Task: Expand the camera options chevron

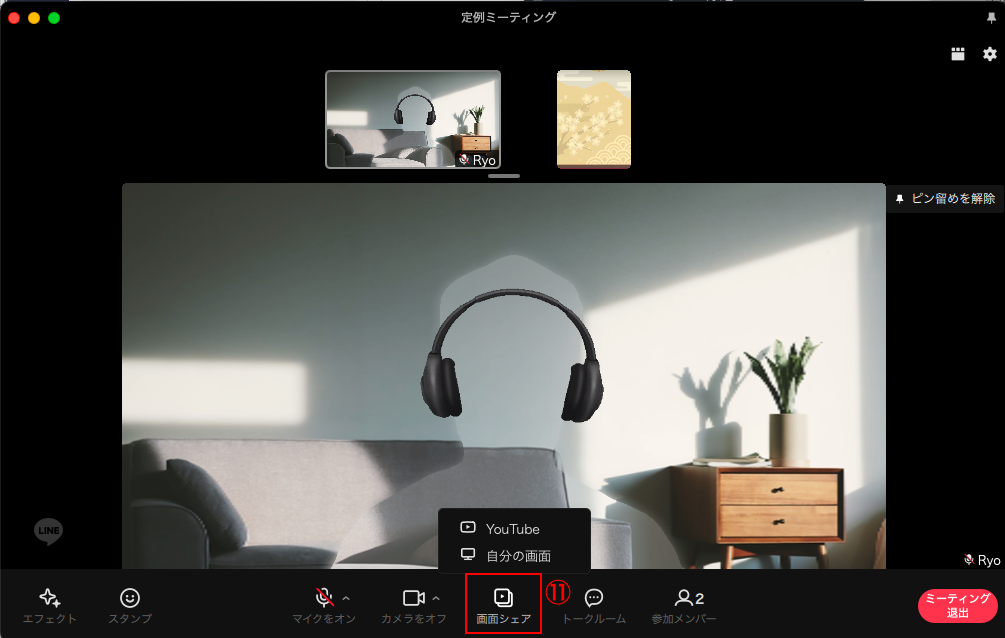Action: pos(436,598)
